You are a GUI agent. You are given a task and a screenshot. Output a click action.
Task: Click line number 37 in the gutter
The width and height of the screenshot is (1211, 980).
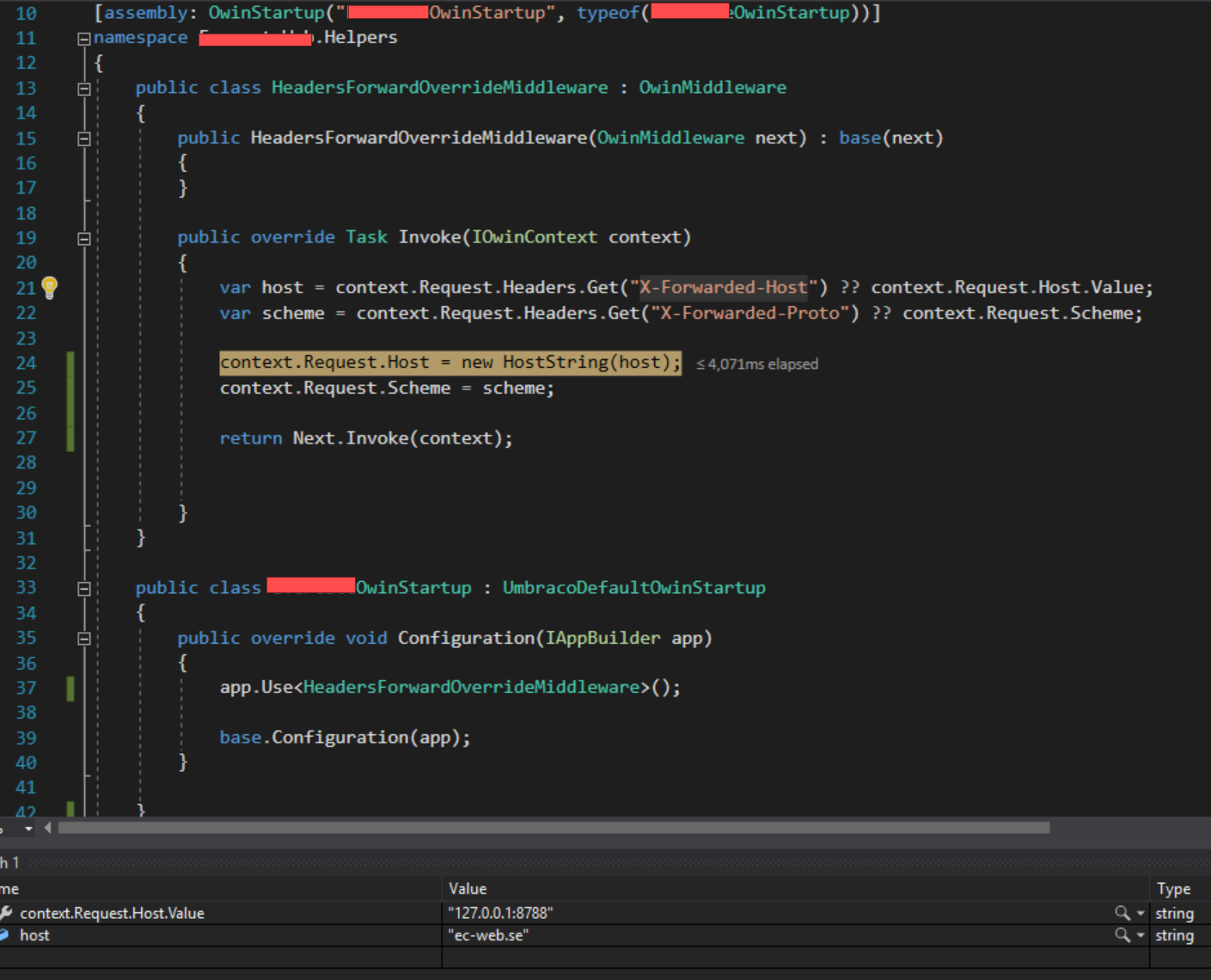click(26, 688)
